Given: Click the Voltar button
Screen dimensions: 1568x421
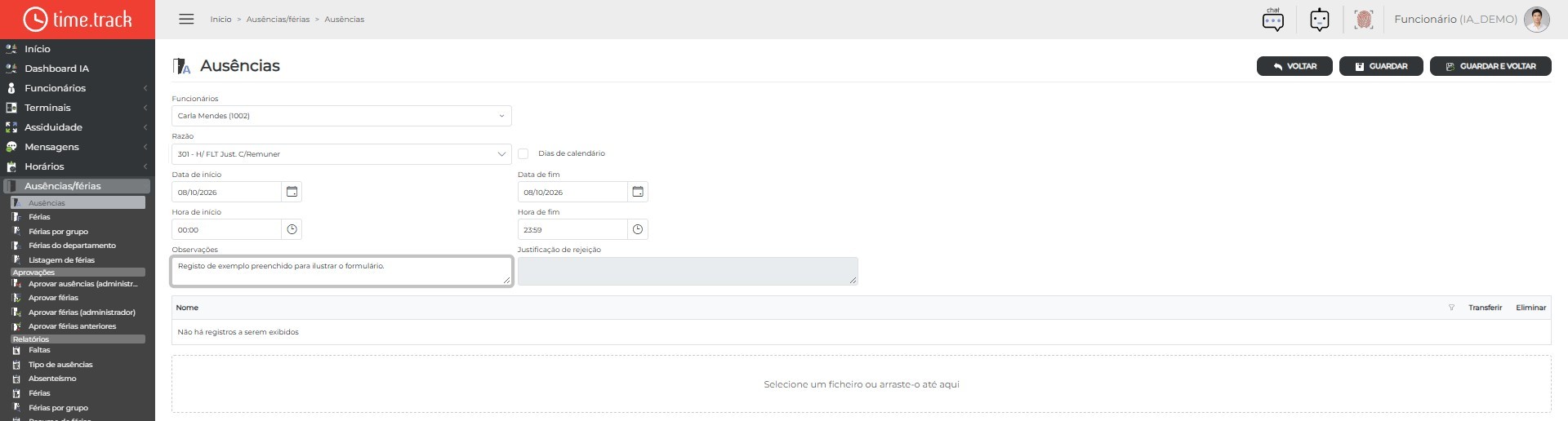Looking at the screenshot, I should click(x=1294, y=66).
